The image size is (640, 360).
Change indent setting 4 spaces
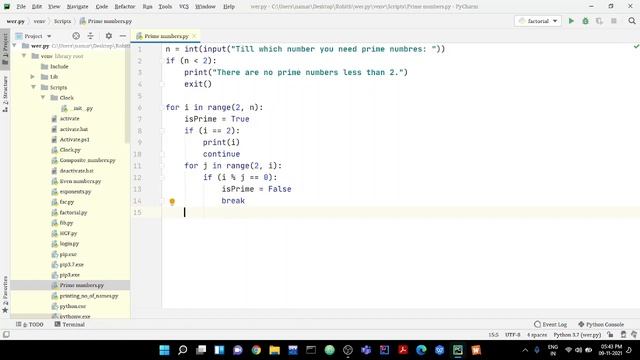point(537,335)
